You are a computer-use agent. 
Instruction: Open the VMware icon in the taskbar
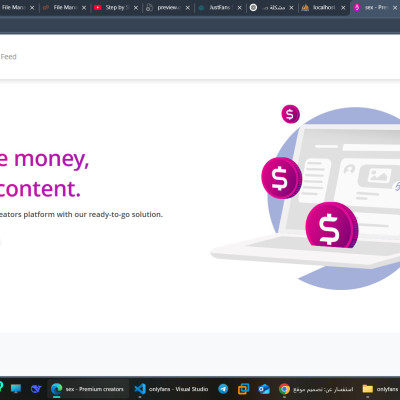click(x=243, y=389)
